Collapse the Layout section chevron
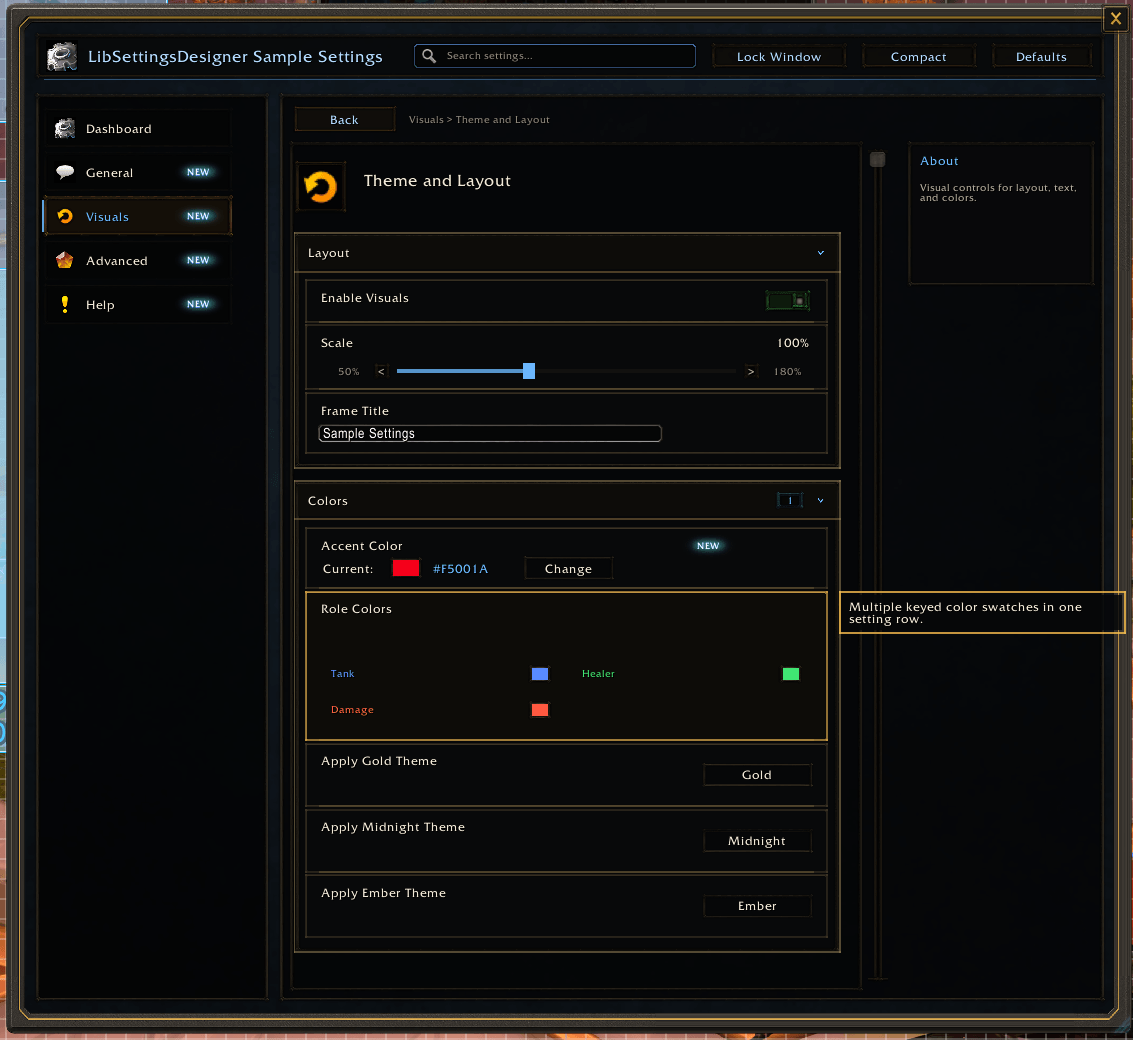 click(x=821, y=253)
